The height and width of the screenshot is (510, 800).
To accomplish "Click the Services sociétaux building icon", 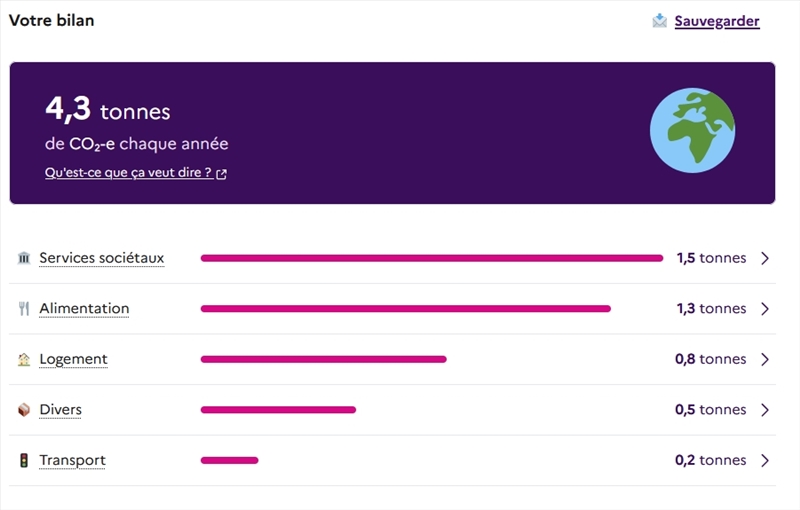I will tap(24, 258).
